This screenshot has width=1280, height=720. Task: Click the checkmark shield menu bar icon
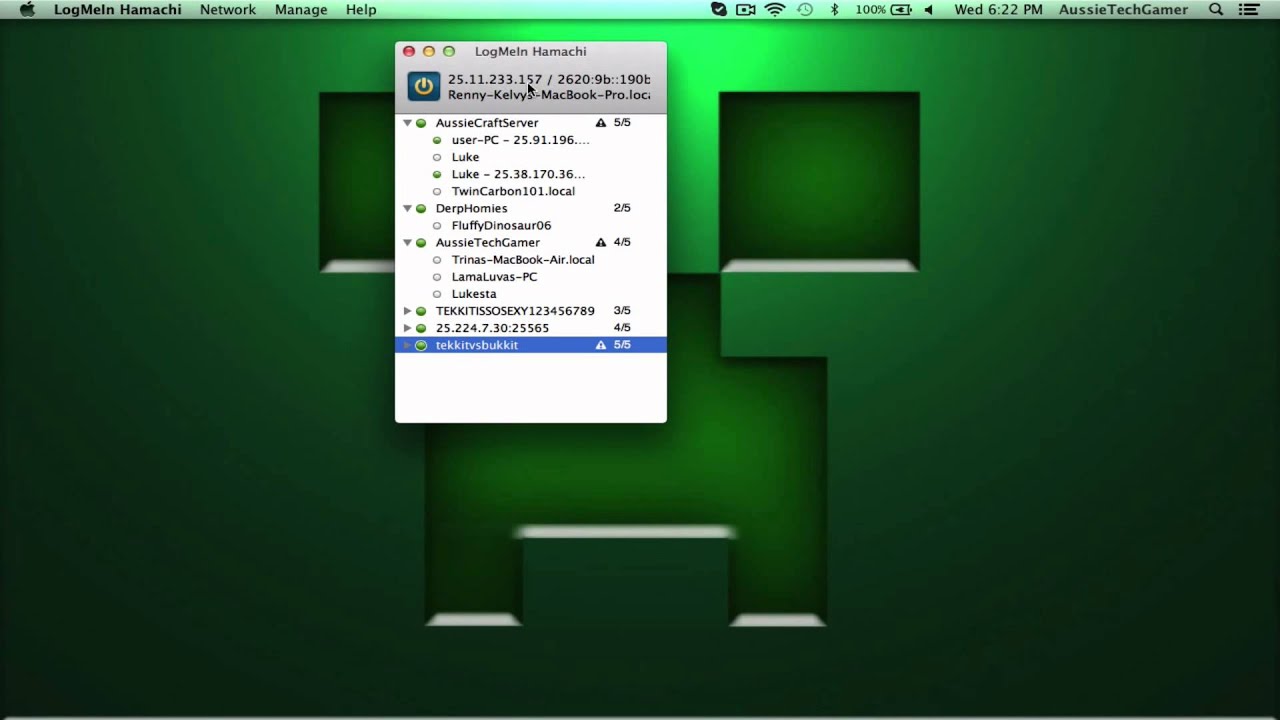718,9
